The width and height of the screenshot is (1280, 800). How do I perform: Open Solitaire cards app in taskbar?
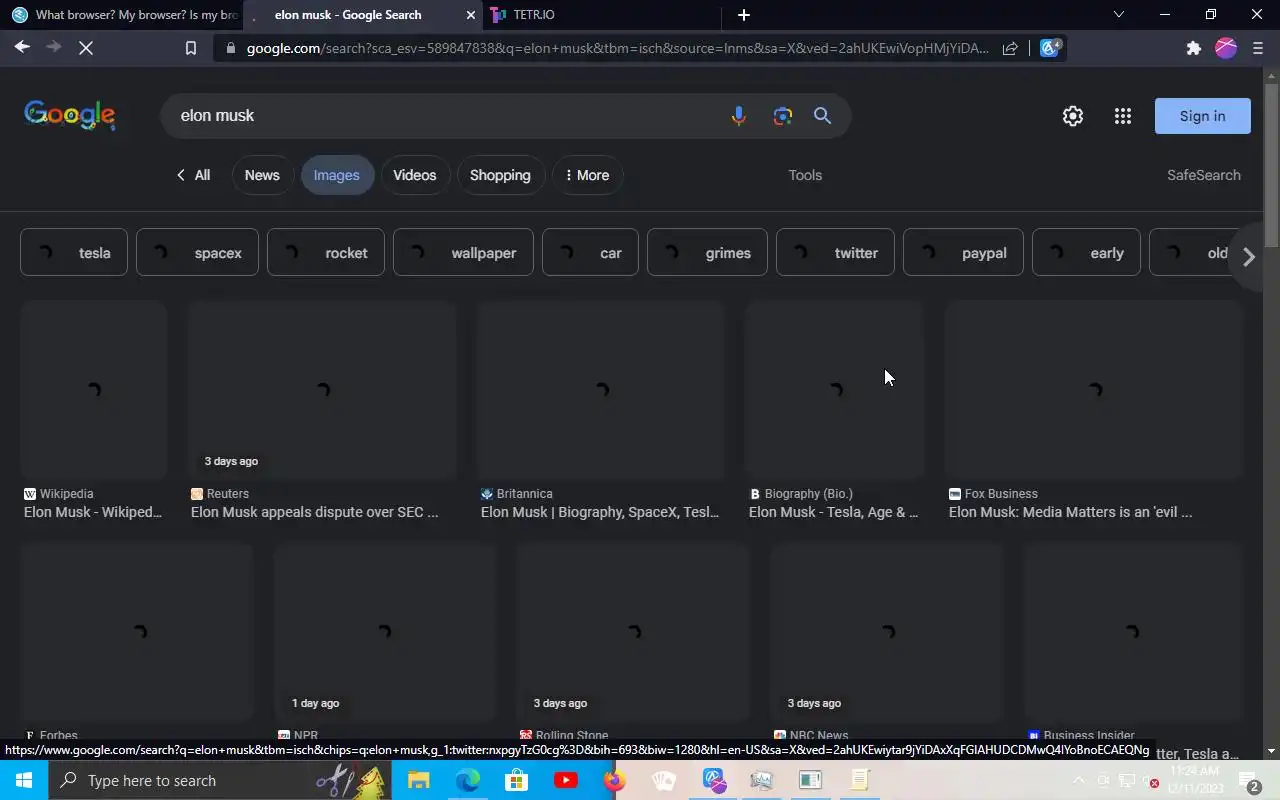[x=663, y=780]
